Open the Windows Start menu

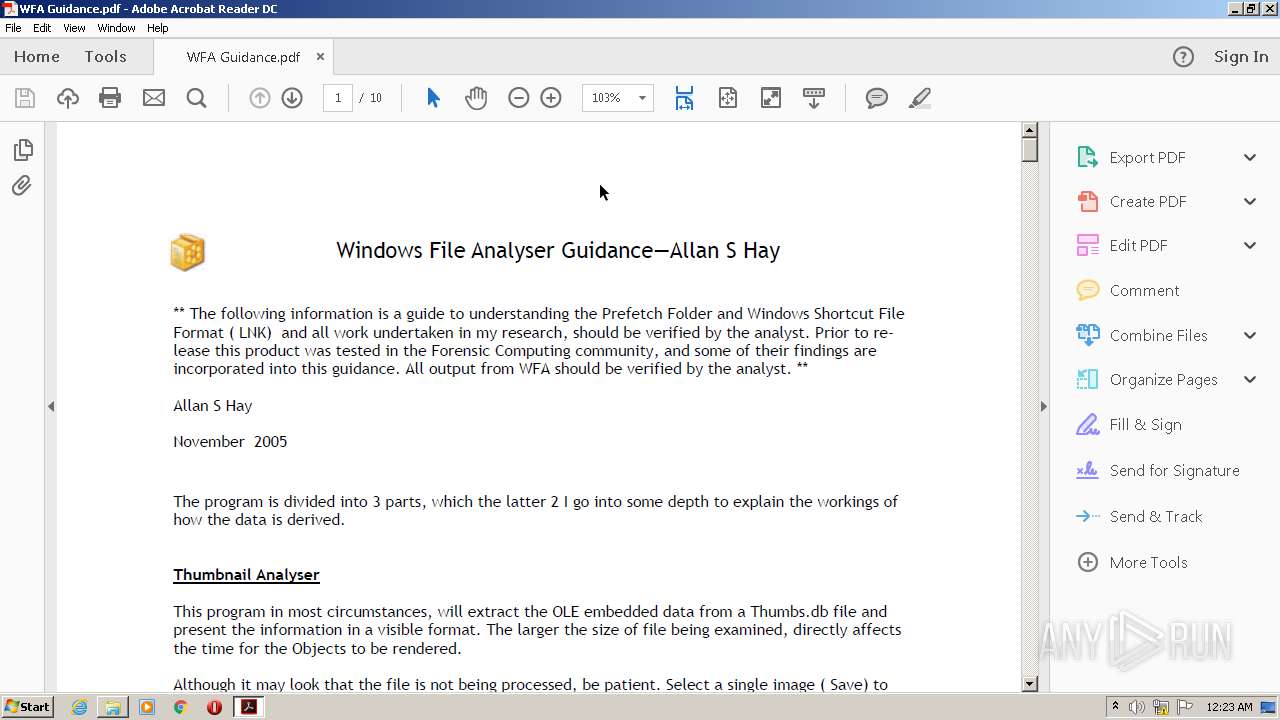(27, 707)
